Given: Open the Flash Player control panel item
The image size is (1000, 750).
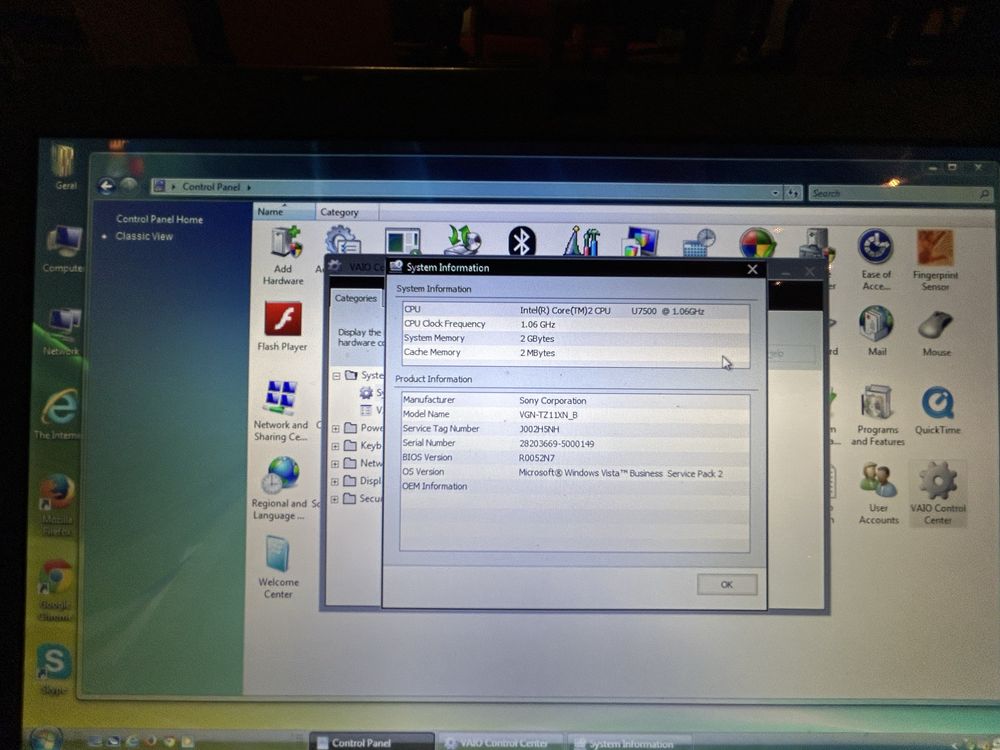Looking at the screenshot, I should (x=283, y=326).
